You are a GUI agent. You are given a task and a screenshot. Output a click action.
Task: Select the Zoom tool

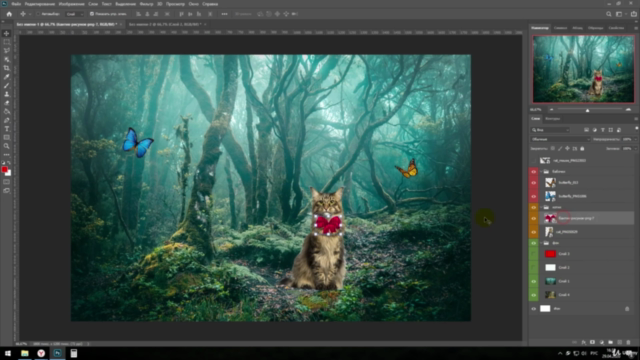point(7,146)
